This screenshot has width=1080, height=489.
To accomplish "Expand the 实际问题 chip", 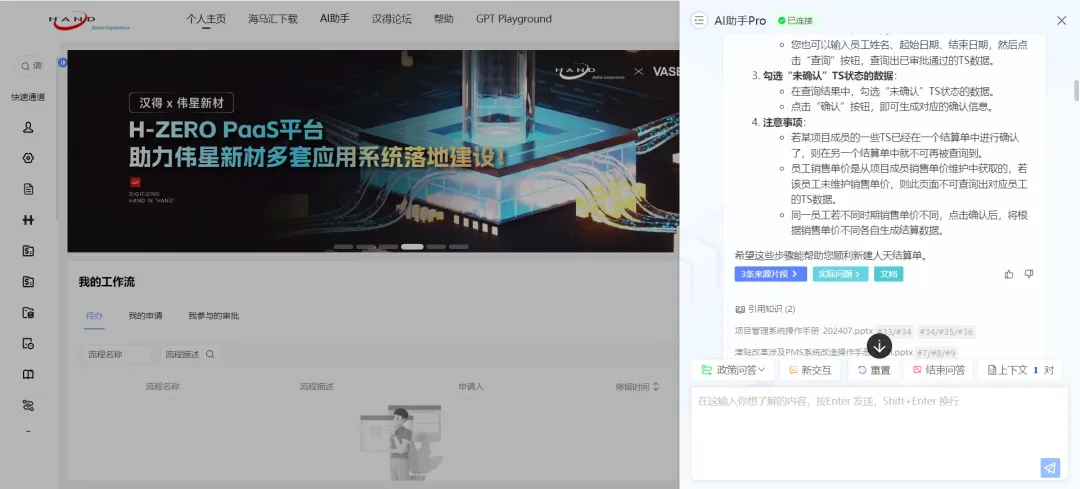I will (x=840, y=274).
